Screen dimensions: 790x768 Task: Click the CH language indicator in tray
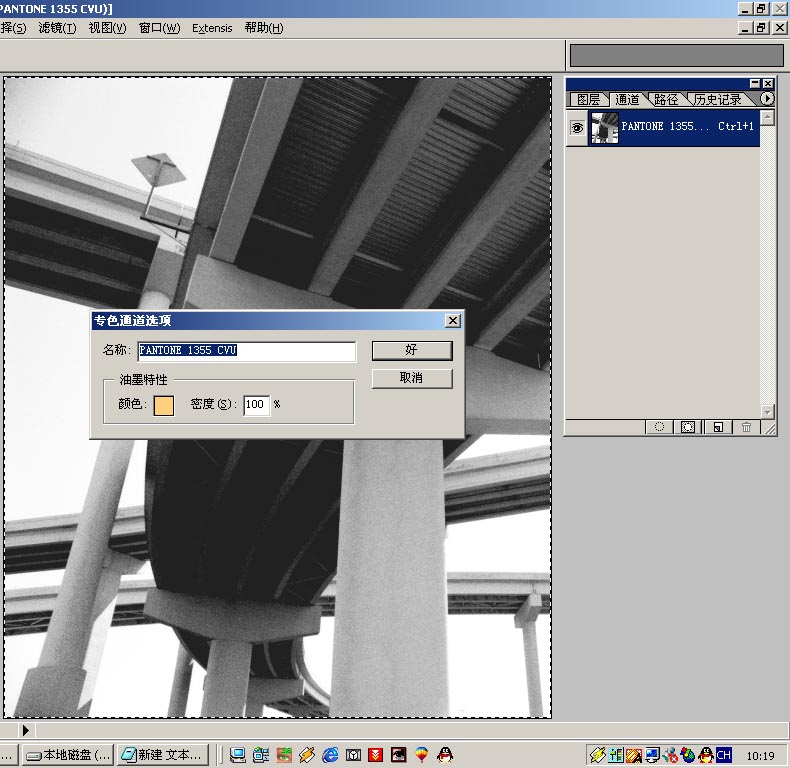[x=723, y=755]
